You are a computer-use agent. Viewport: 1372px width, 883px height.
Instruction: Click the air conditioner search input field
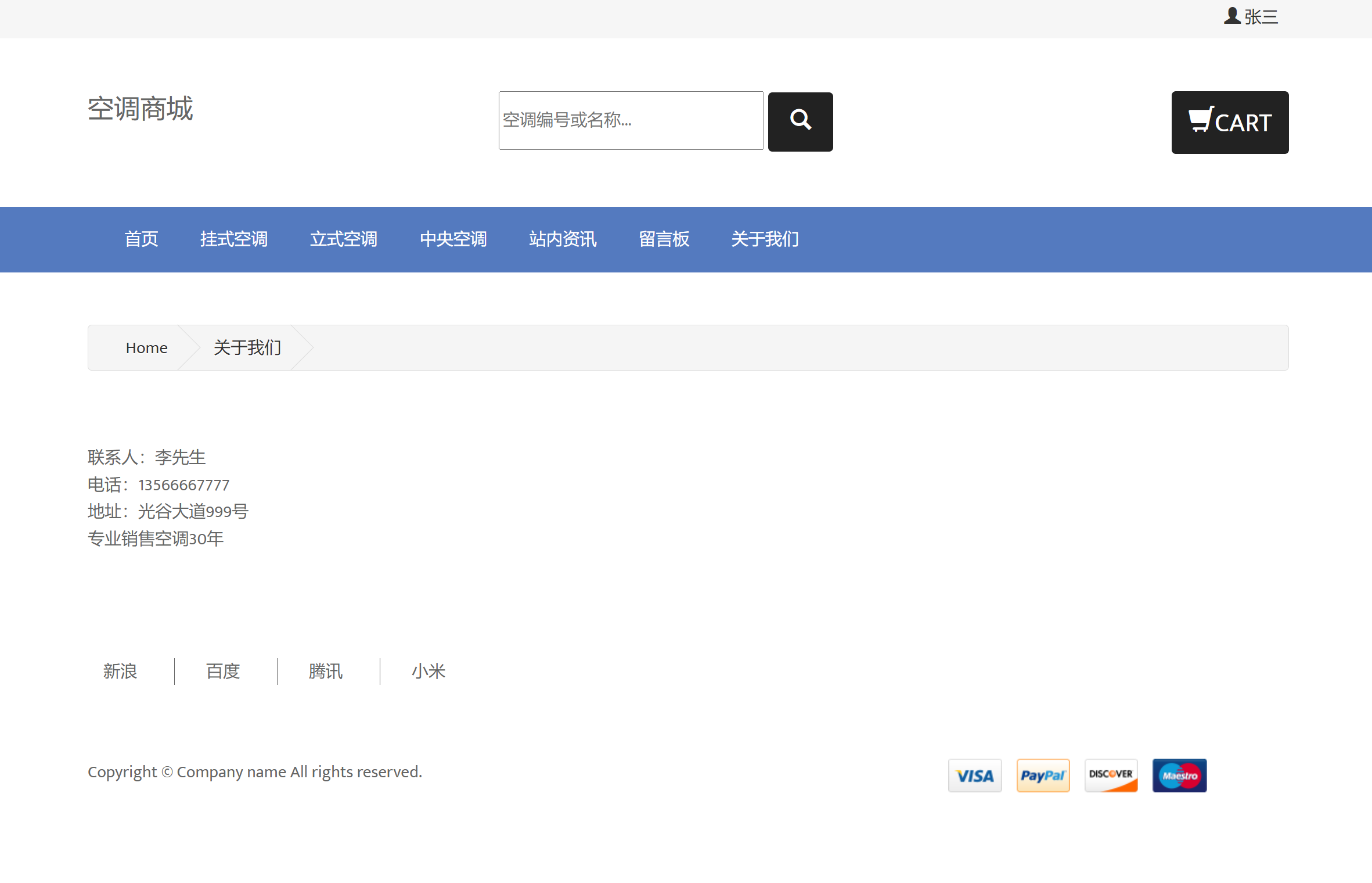click(631, 121)
